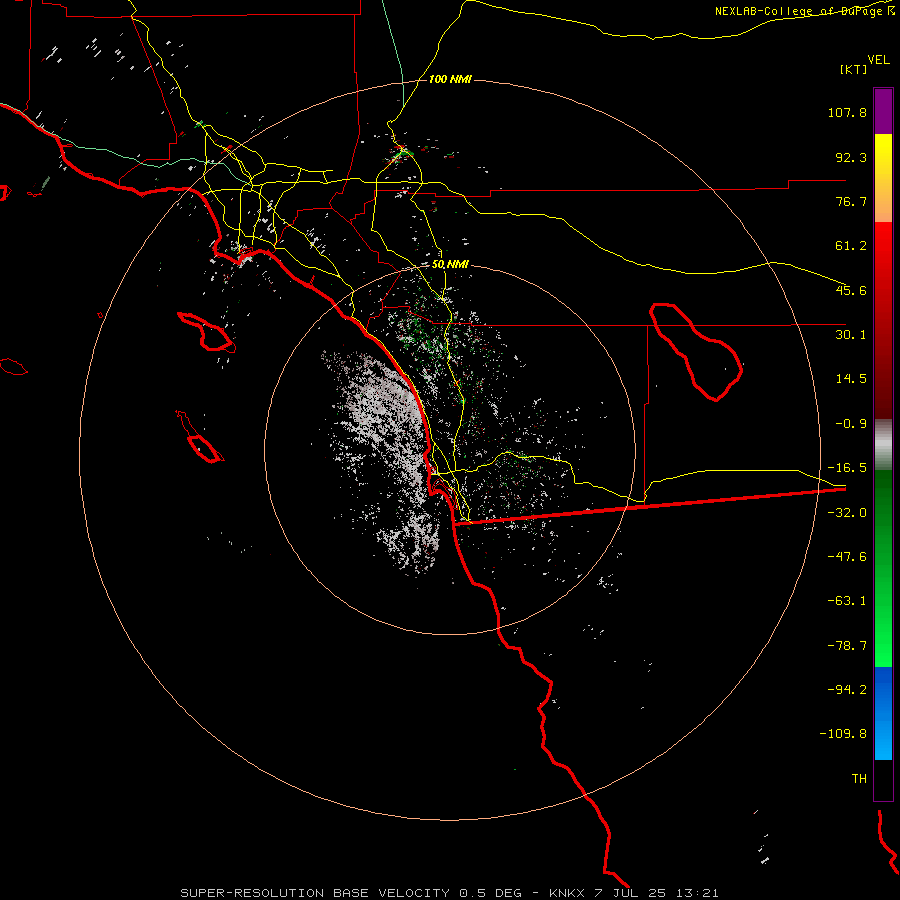Click the [KT] units label
This screenshot has width=900, height=900.
click(854, 69)
